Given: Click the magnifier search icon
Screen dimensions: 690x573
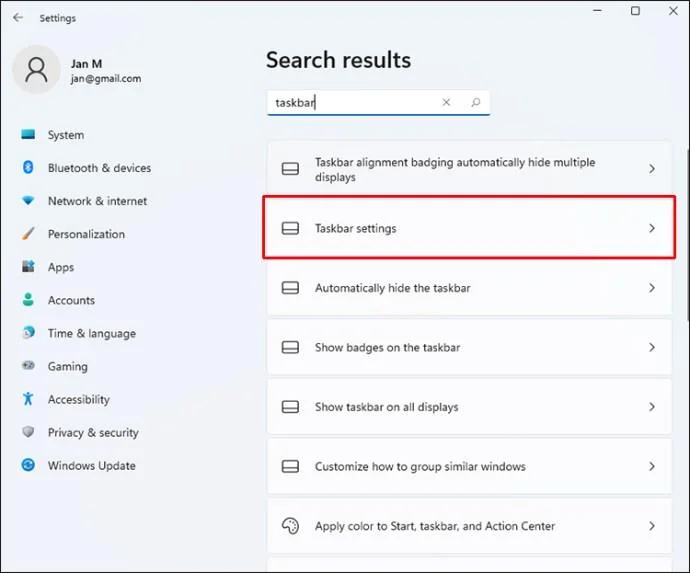Looking at the screenshot, I should coord(476,102).
